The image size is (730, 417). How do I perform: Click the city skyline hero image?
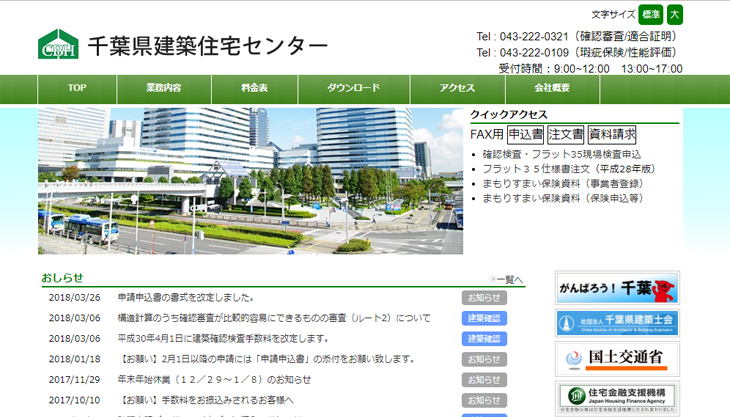tap(250, 180)
